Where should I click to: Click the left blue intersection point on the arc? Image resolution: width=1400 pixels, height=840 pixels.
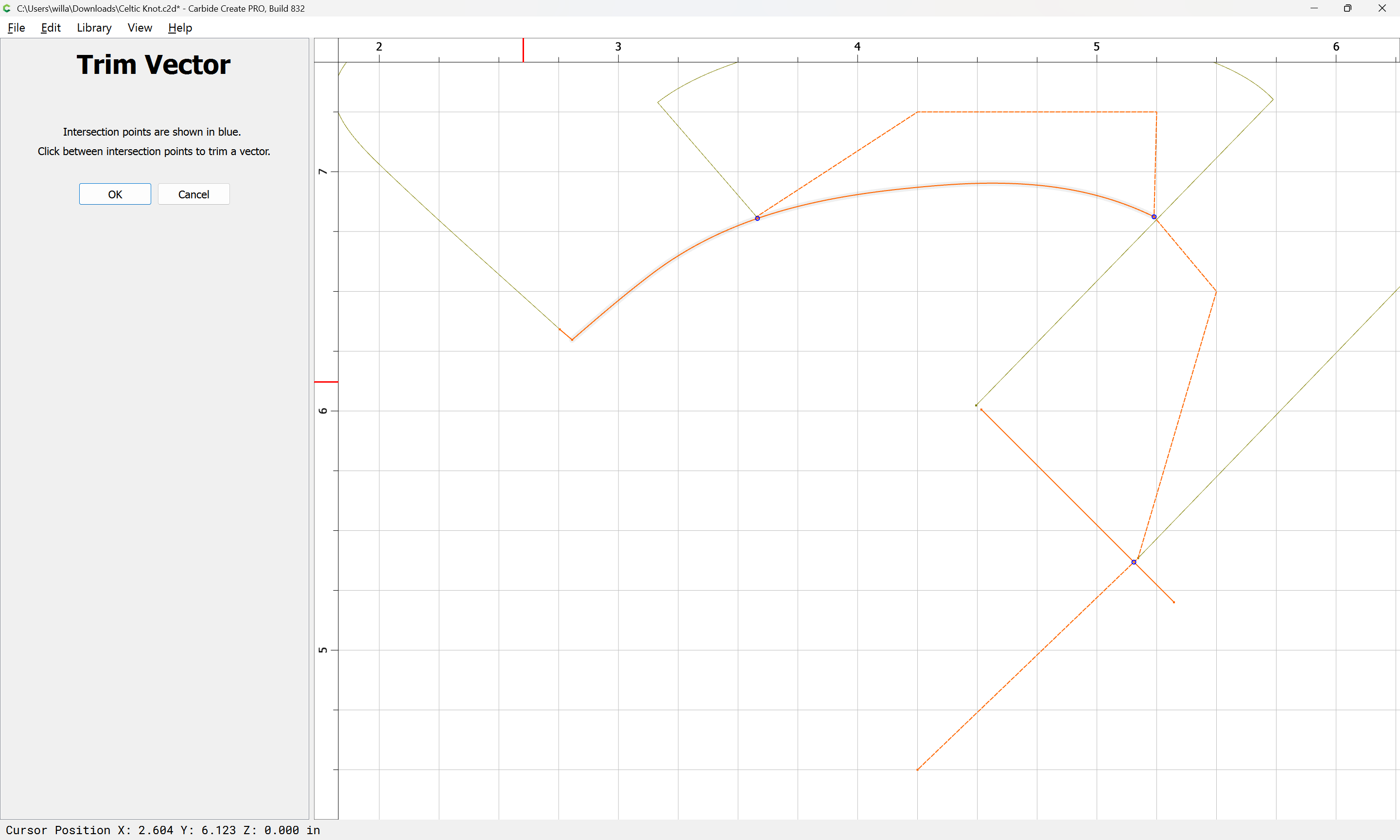tap(757, 218)
